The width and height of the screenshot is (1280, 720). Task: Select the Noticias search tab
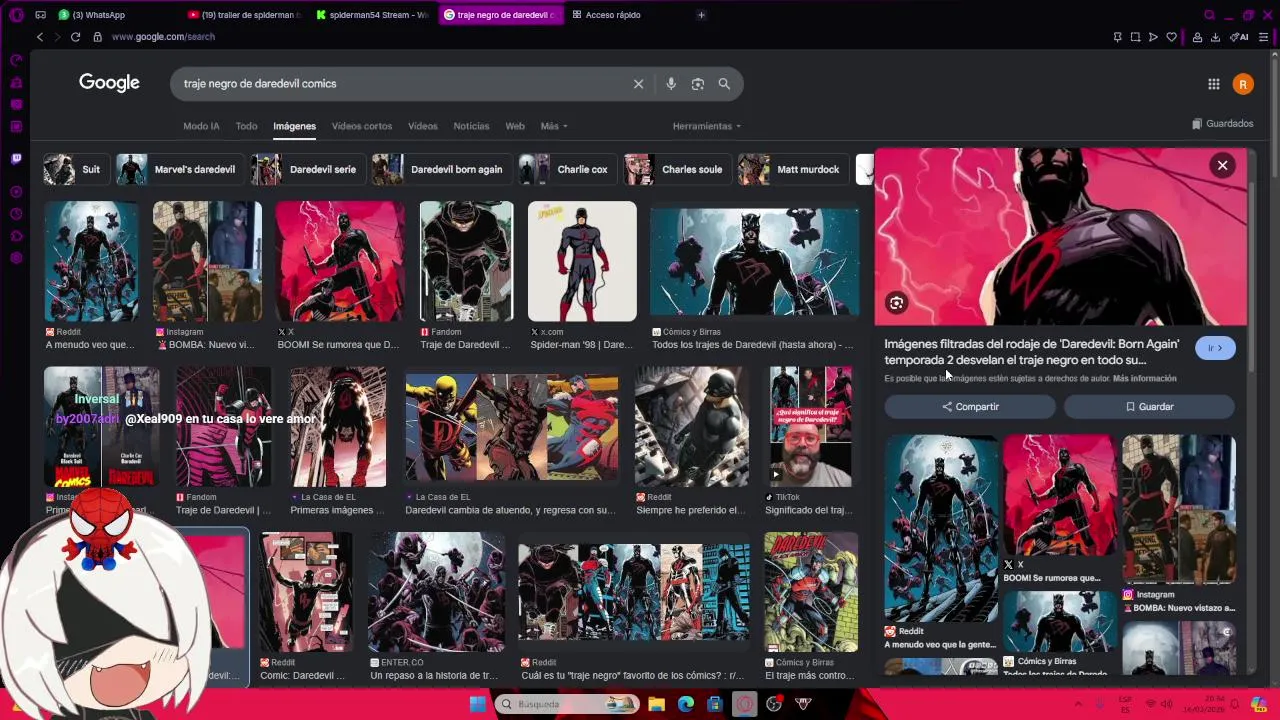pyautogui.click(x=471, y=126)
